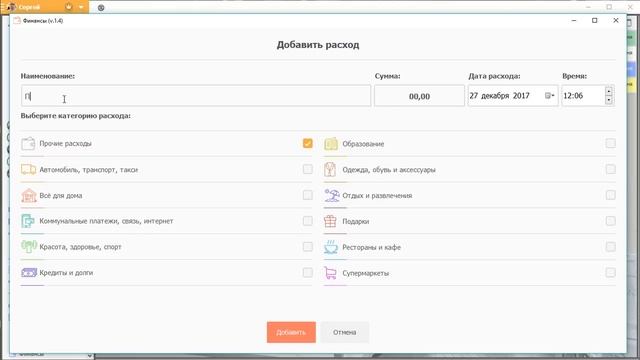Open the dropdown arrow in the orange tab of the background window

[81, 7]
